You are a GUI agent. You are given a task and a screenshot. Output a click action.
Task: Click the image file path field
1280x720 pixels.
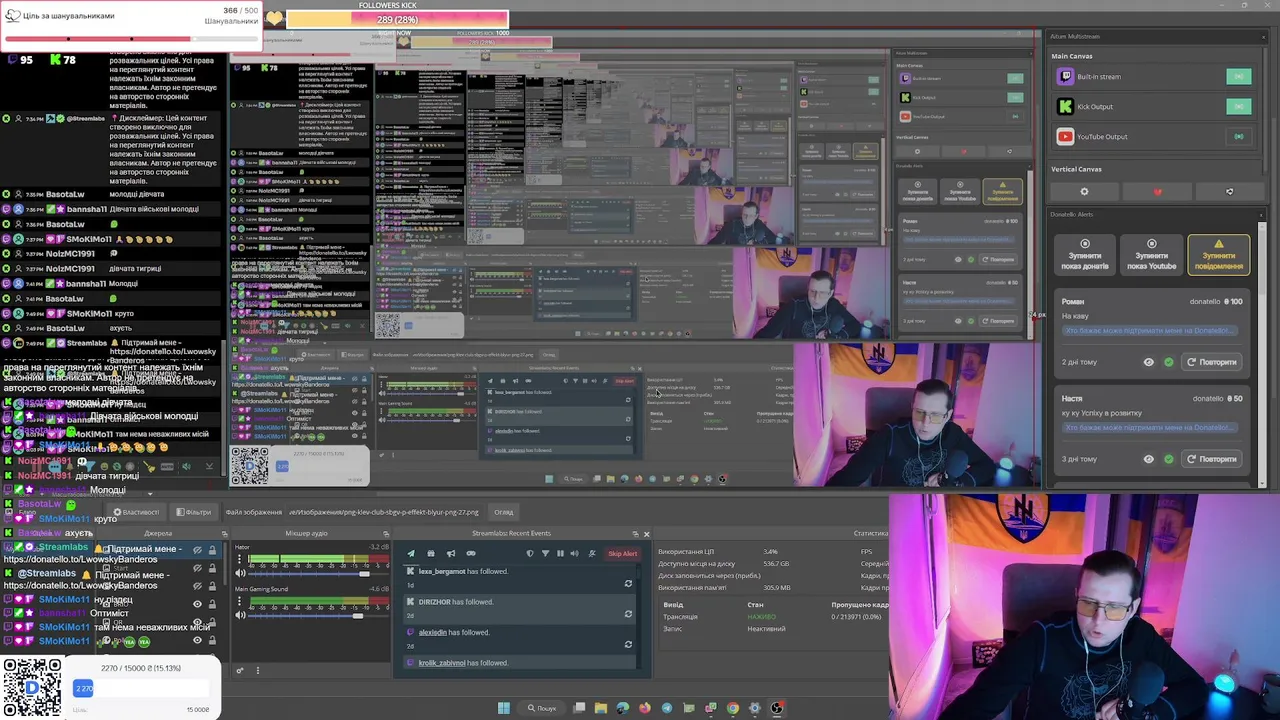[384, 512]
